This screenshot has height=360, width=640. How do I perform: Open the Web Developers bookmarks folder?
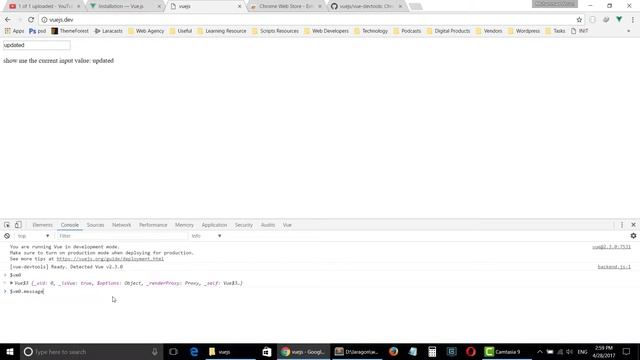(x=326, y=31)
